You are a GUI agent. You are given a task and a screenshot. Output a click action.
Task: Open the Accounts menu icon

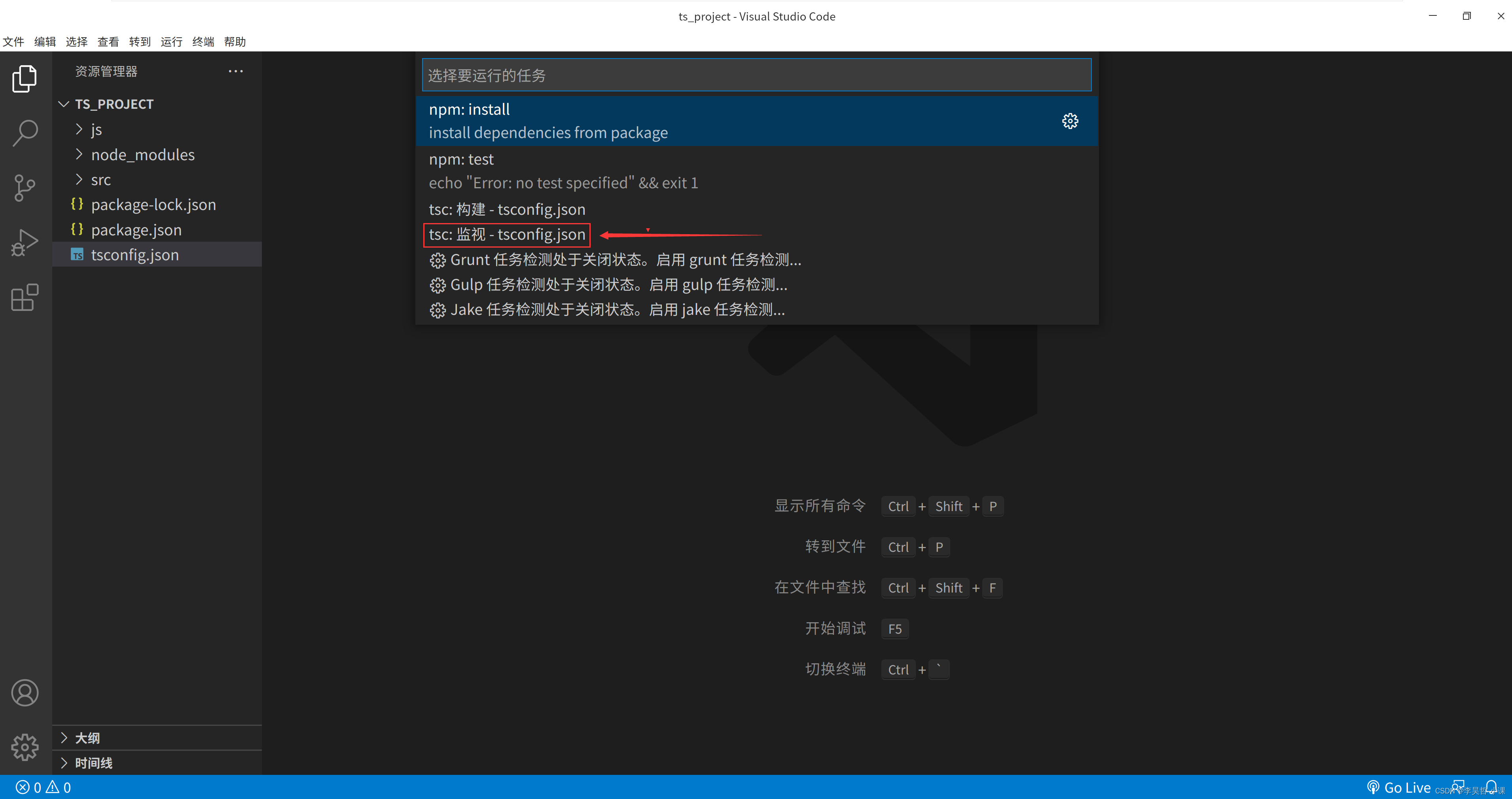click(25, 693)
